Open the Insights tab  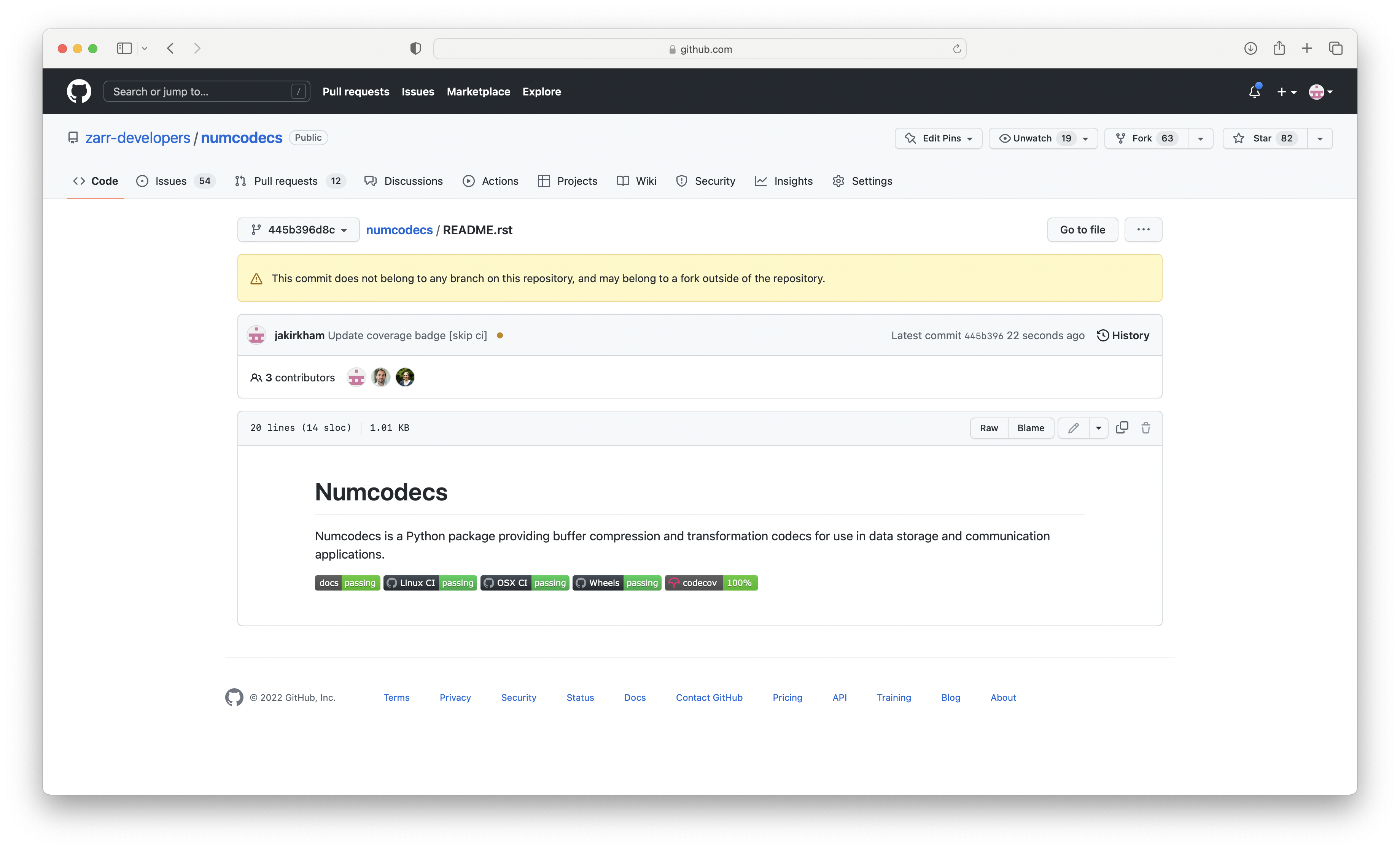pyautogui.click(x=792, y=181)
